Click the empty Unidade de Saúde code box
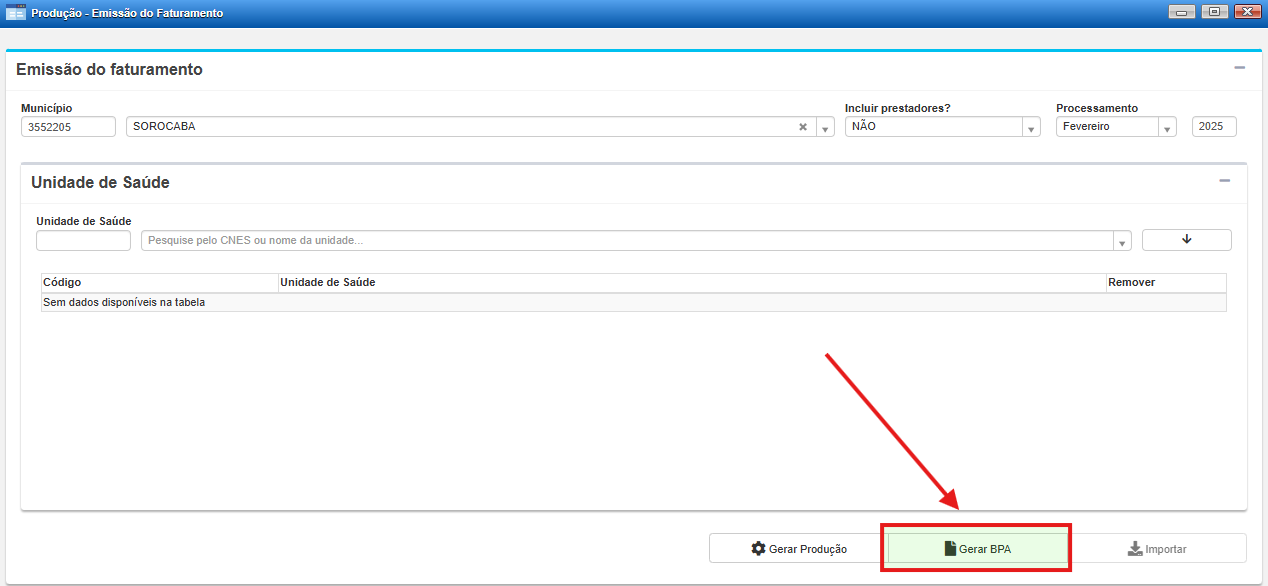 coord(83,241)
